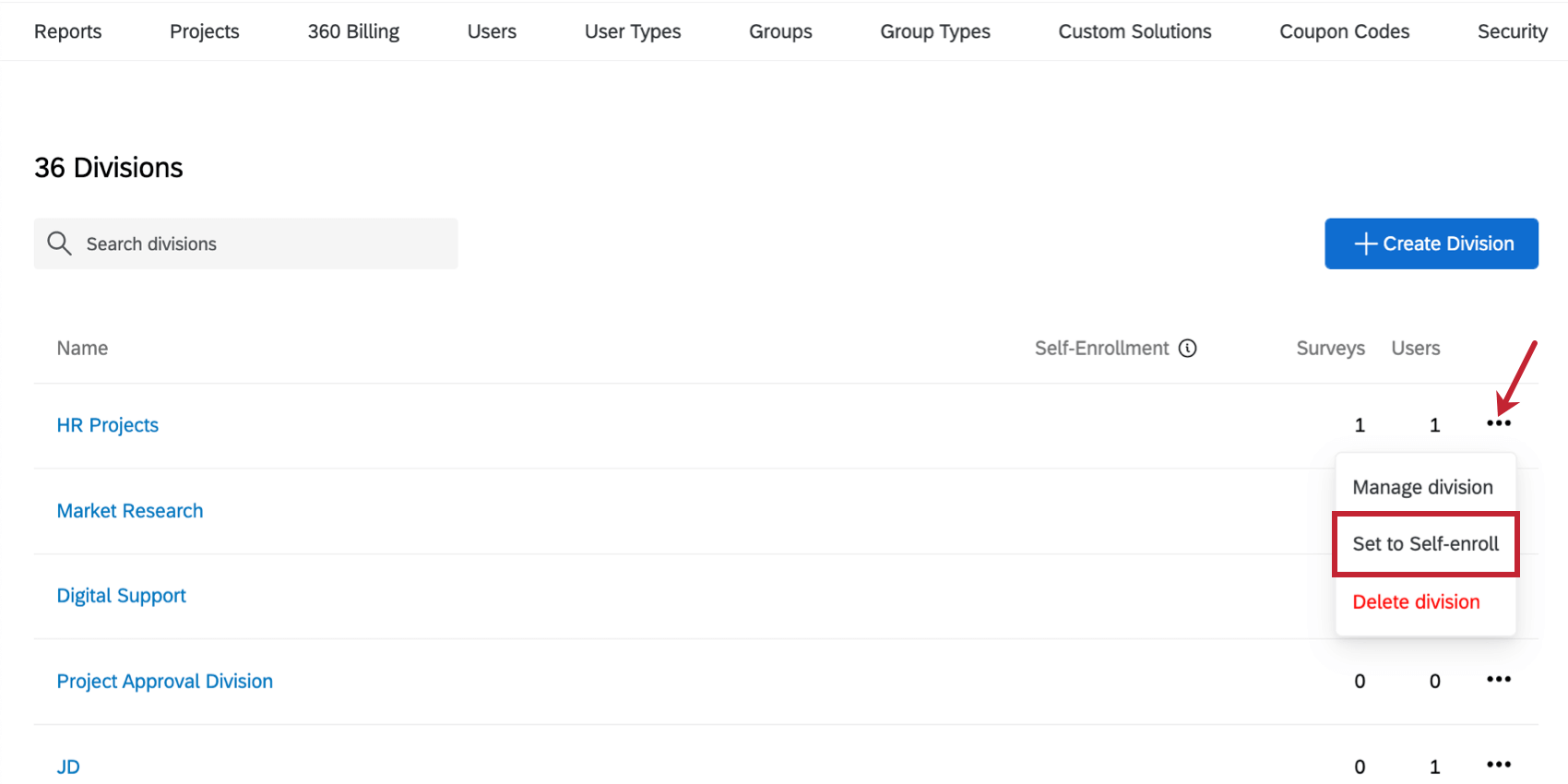Open the HR Projects division link
This screenshot has height=784, width=1568.
coord(108,425)
